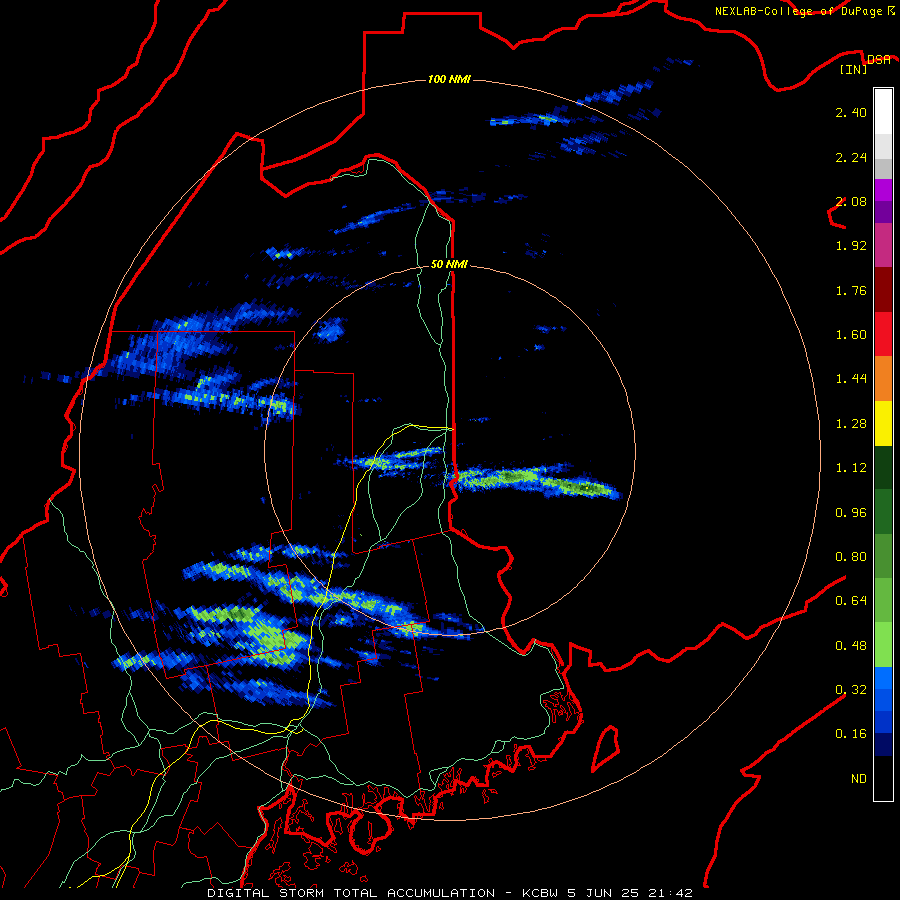The image size is (900, 900).
Task: Select the 0.64 legend value
Action: 851,601
